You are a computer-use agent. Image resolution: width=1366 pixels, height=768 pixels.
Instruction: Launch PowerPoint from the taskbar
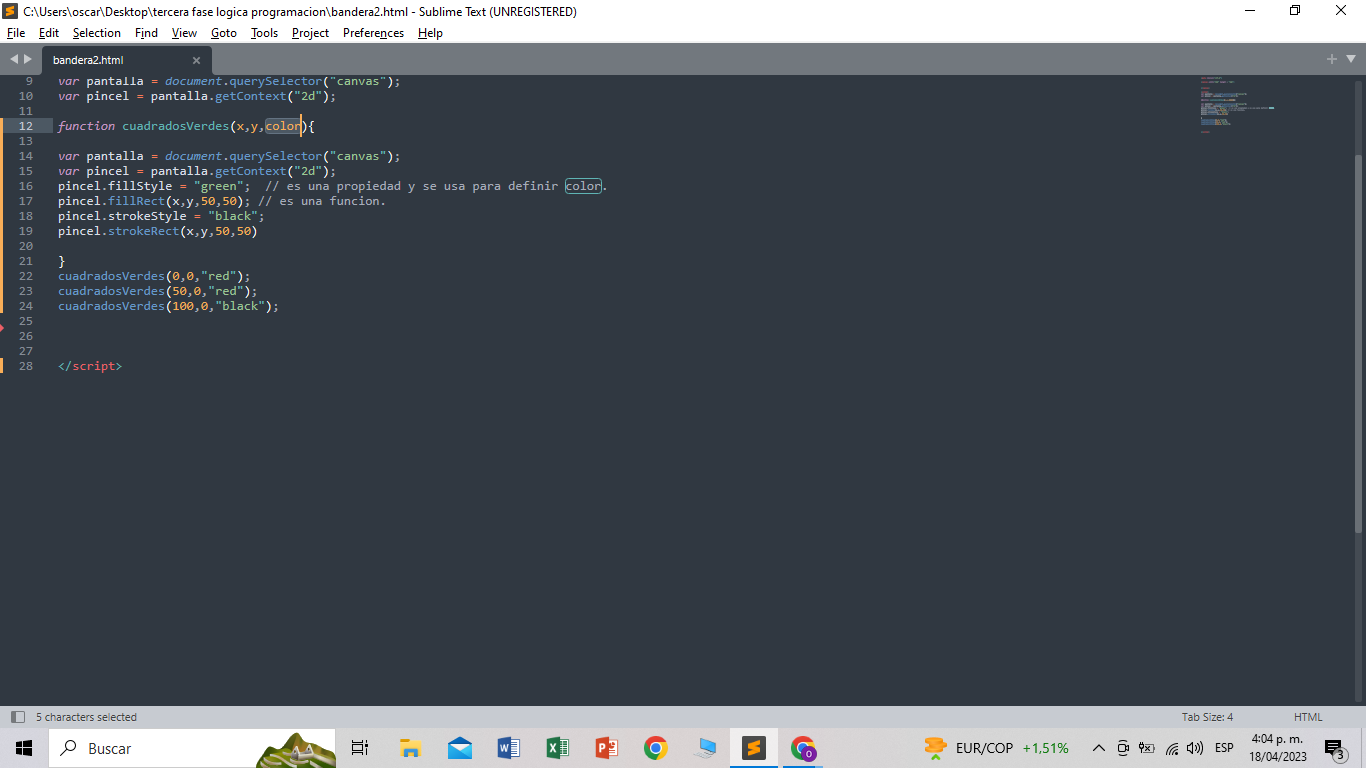click(x=606, y=748)
